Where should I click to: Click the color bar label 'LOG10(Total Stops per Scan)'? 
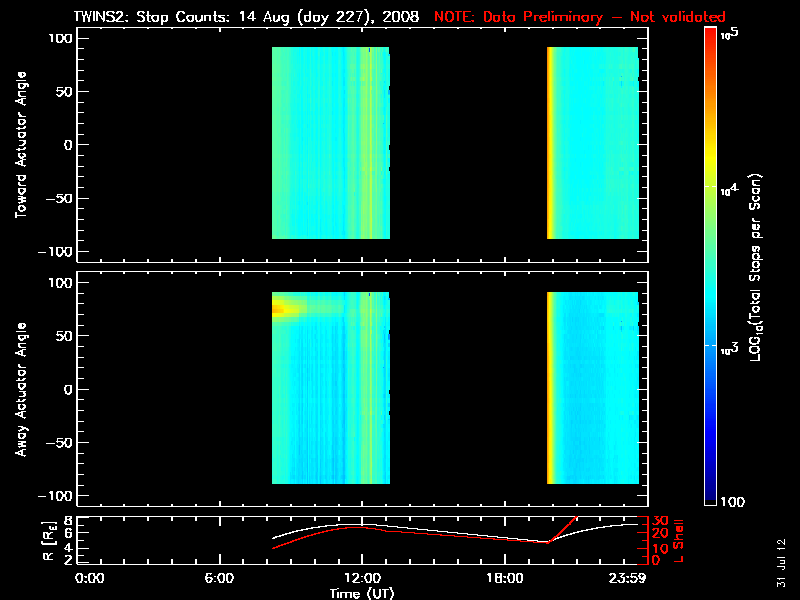tap(755, 267)
